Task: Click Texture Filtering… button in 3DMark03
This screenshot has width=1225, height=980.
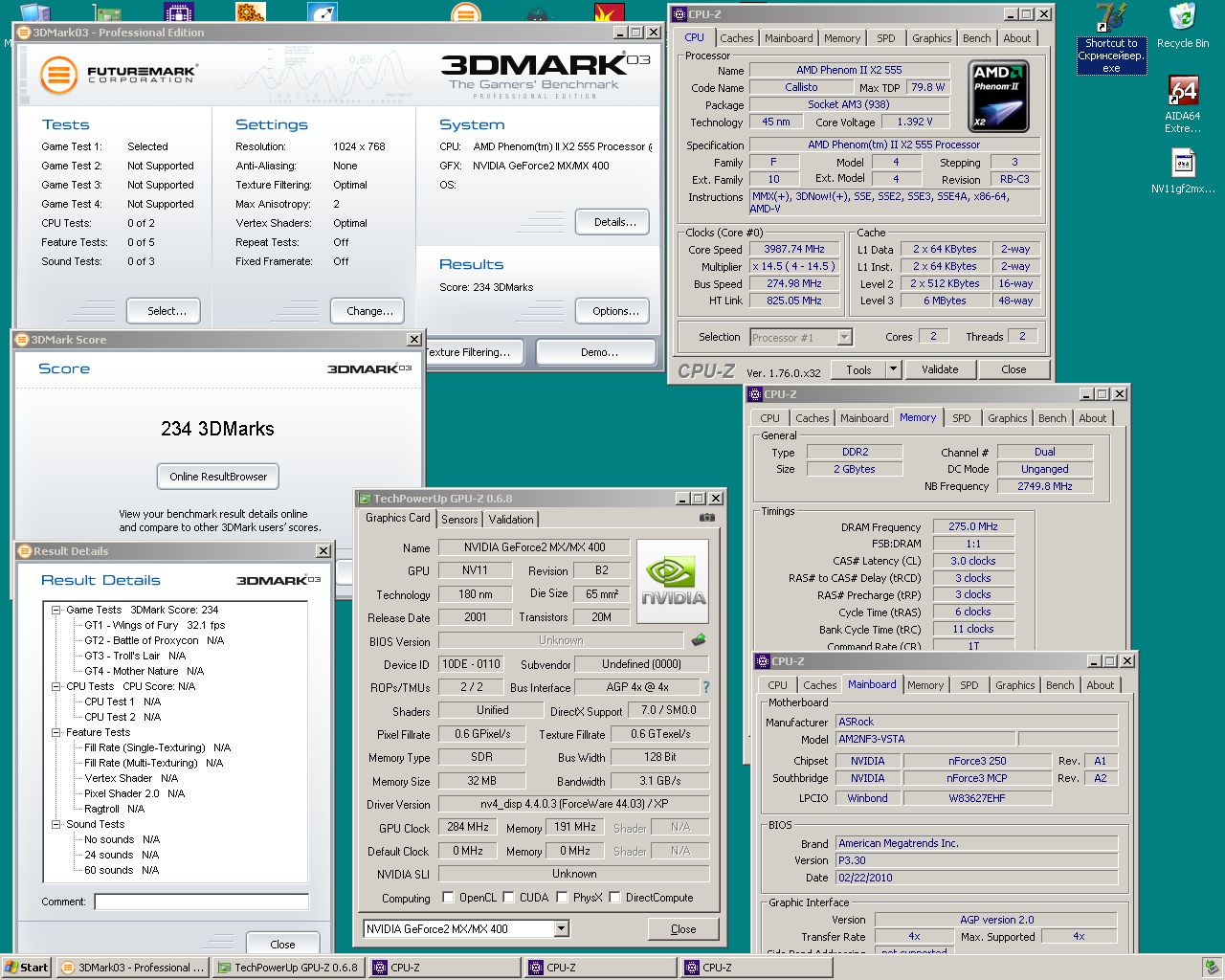Action: [477, 352]
